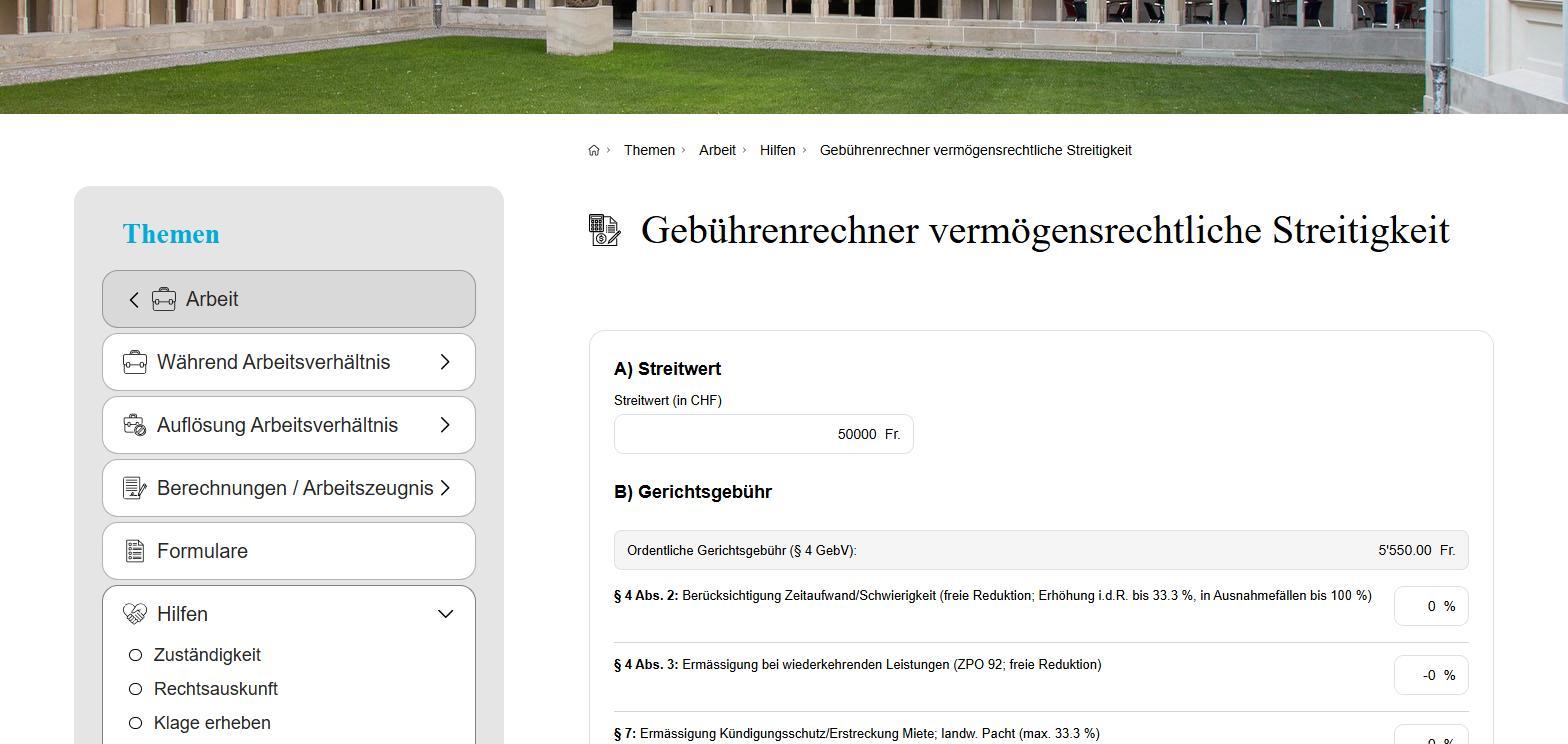This screenshot has width=1568, height=744.
Task: Open Themen breadcrumb link
Action: click(x=649, y=150)
